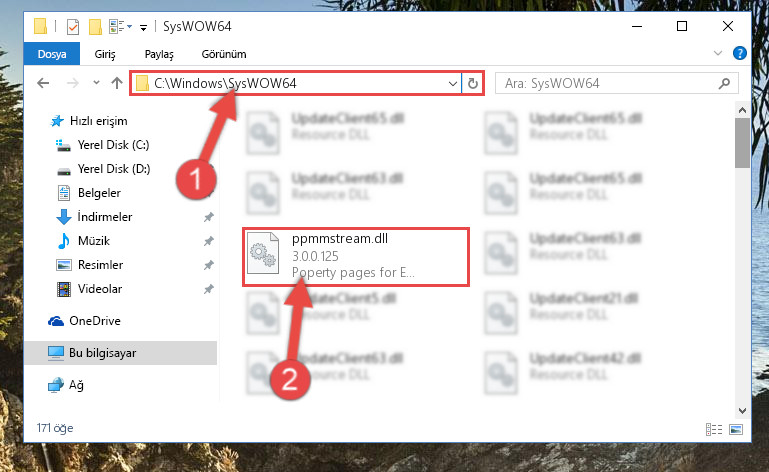Toggle the pin next to Resimler
The width and height of the screenshot is (769, 472).
209,265
